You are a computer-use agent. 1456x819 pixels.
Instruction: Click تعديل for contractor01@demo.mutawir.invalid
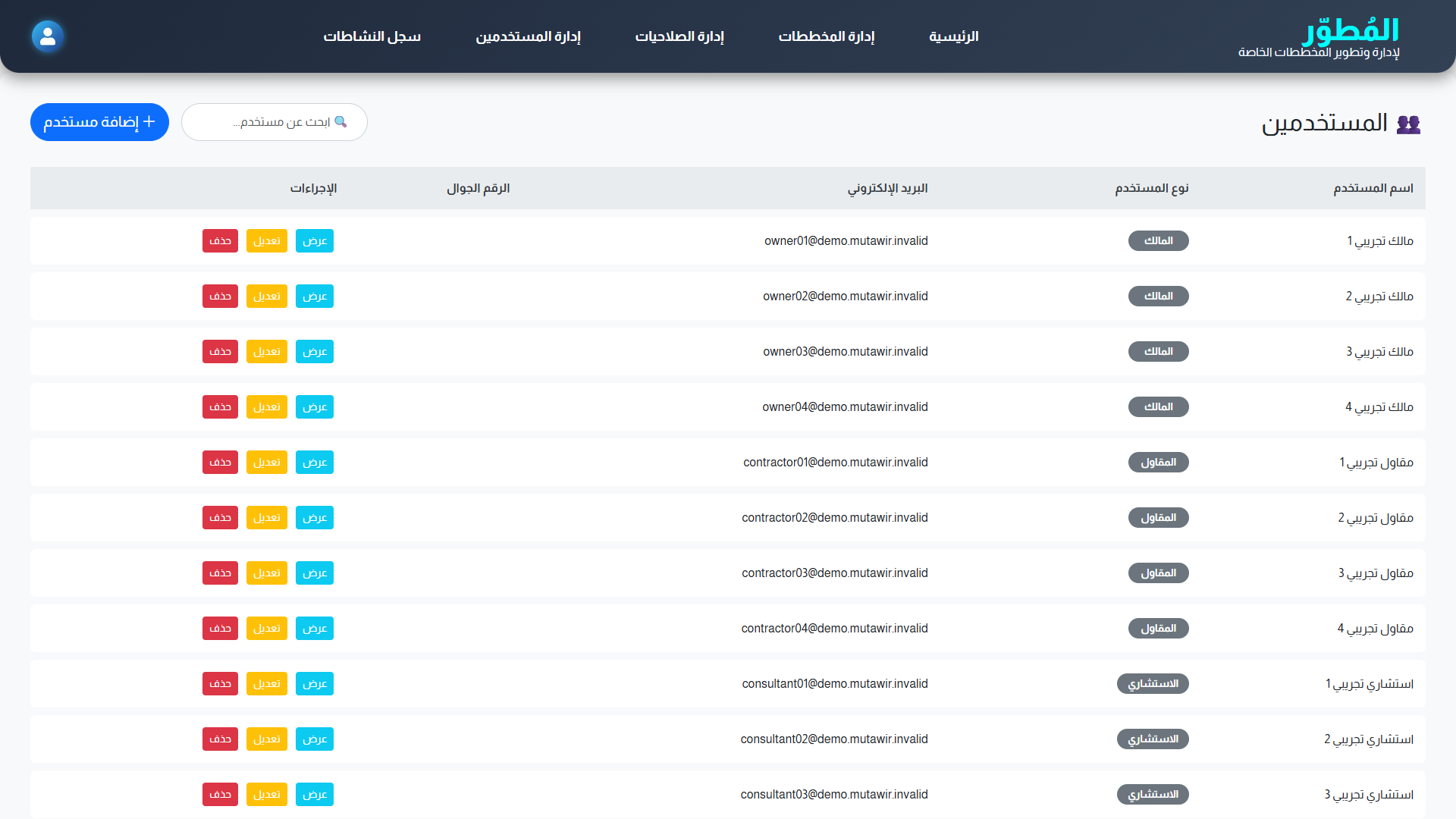pos(267,462)
